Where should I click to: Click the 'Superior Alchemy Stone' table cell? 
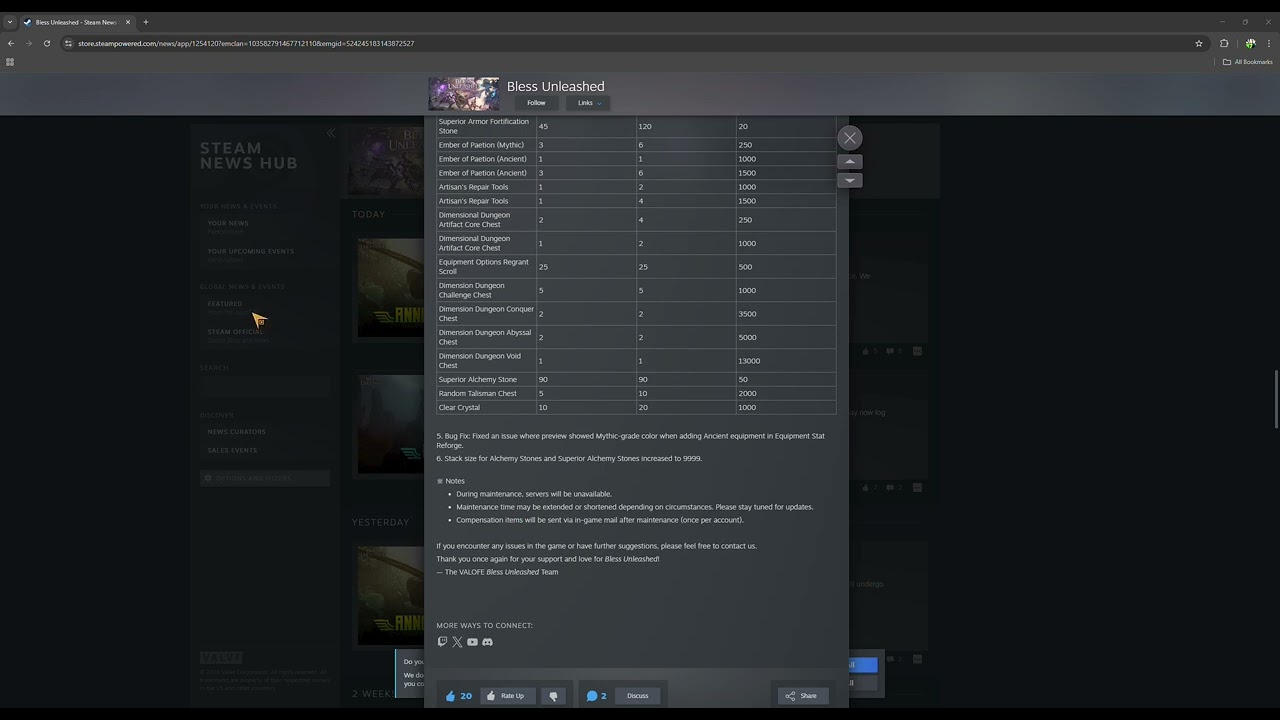coord(486,380)
